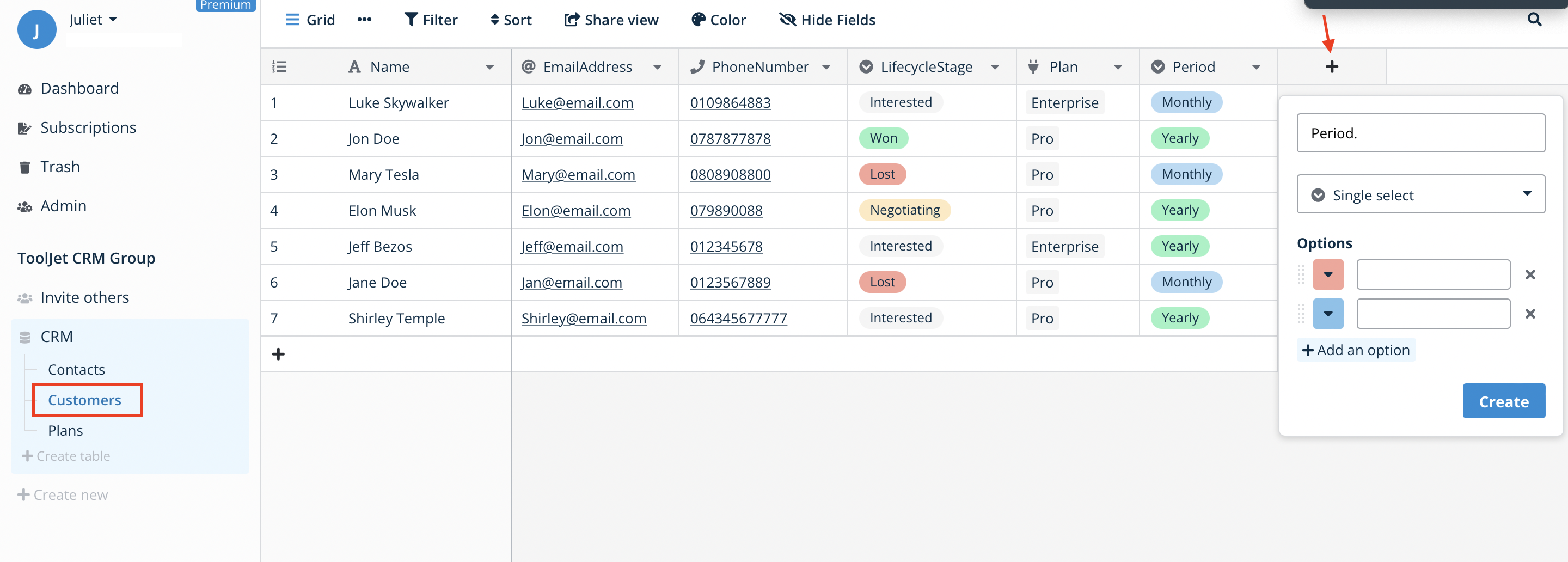Add a new row with the plus below row 7
Viewport: 1568px width, 562px height.
click(278, 353)
